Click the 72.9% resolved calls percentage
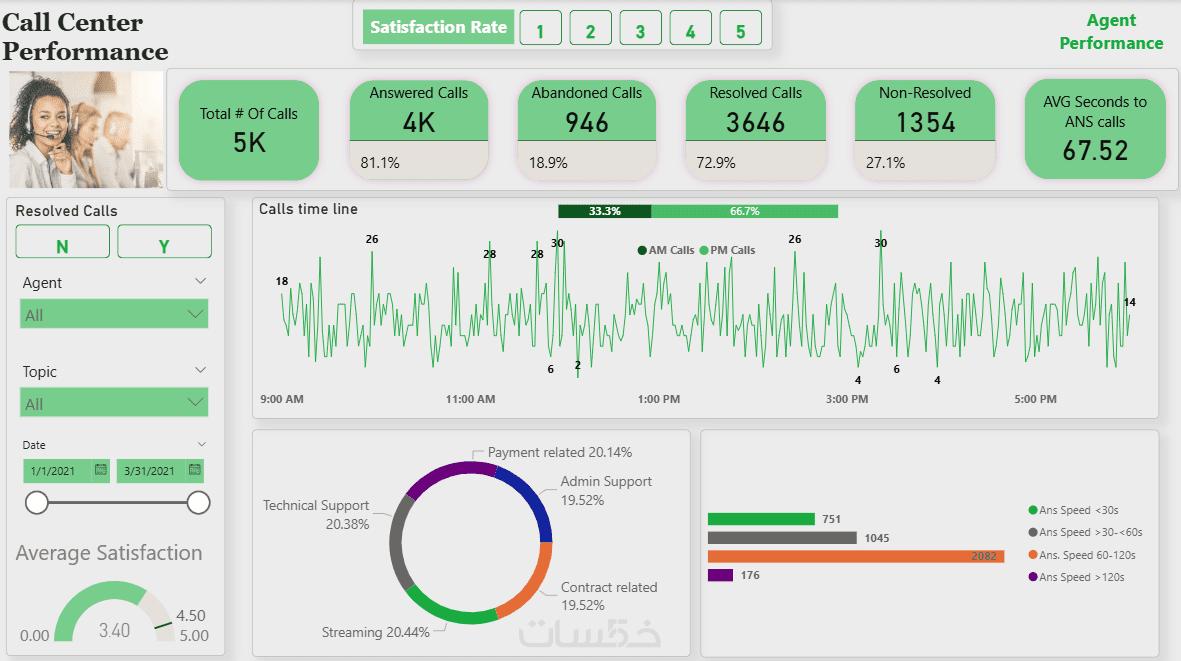The width and height of the screenshot is (1181, 661). 716,163
